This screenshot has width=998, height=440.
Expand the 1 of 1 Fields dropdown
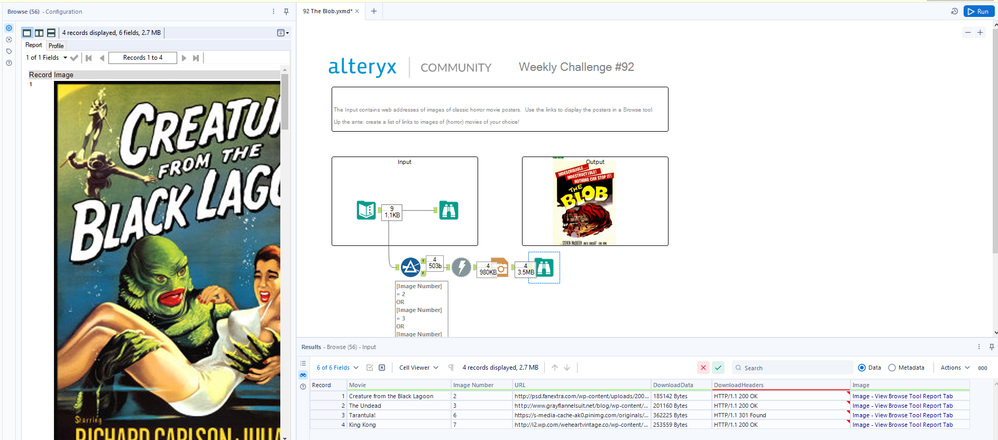46,58
